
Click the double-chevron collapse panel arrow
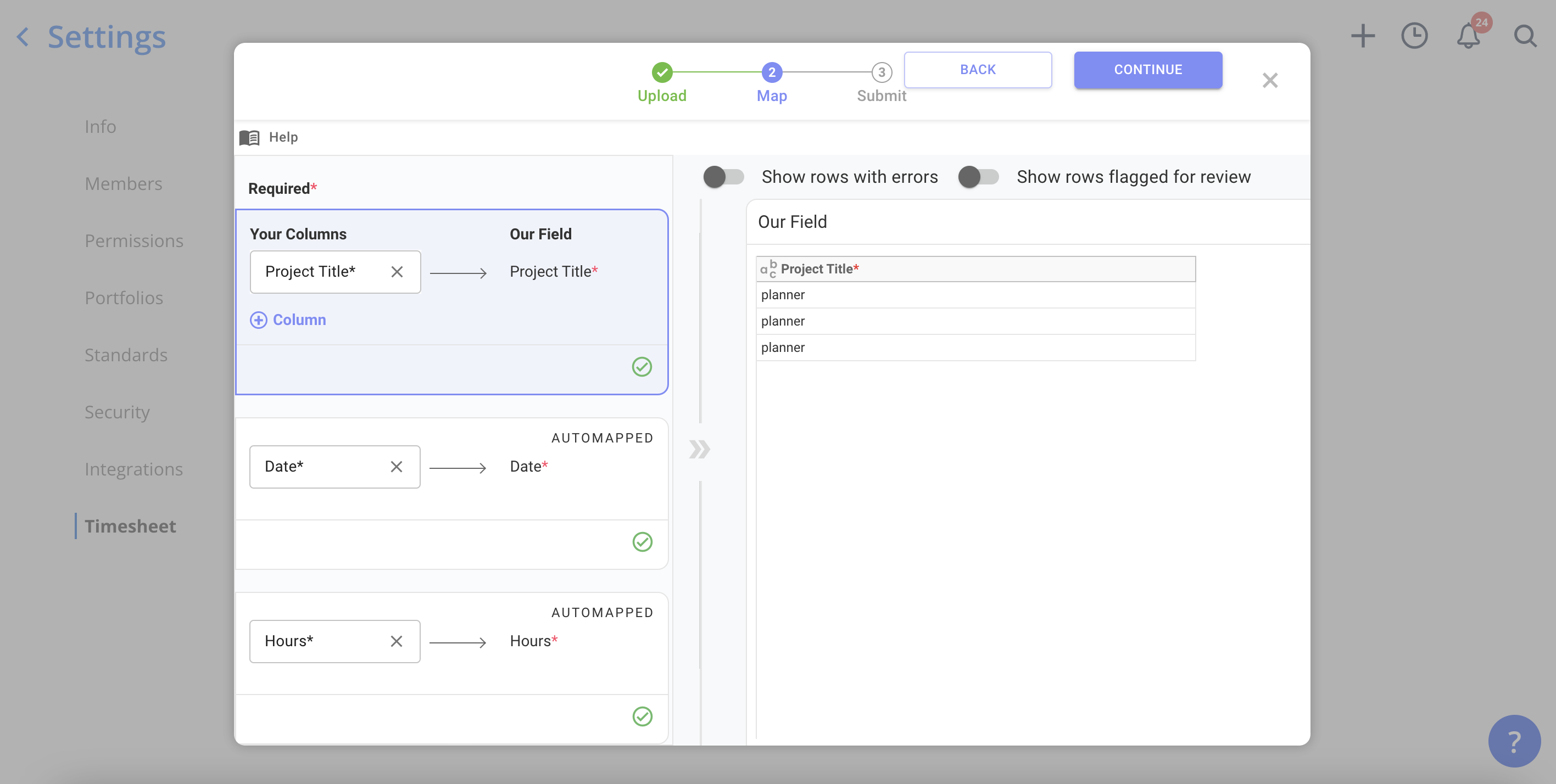coord(700,450)
